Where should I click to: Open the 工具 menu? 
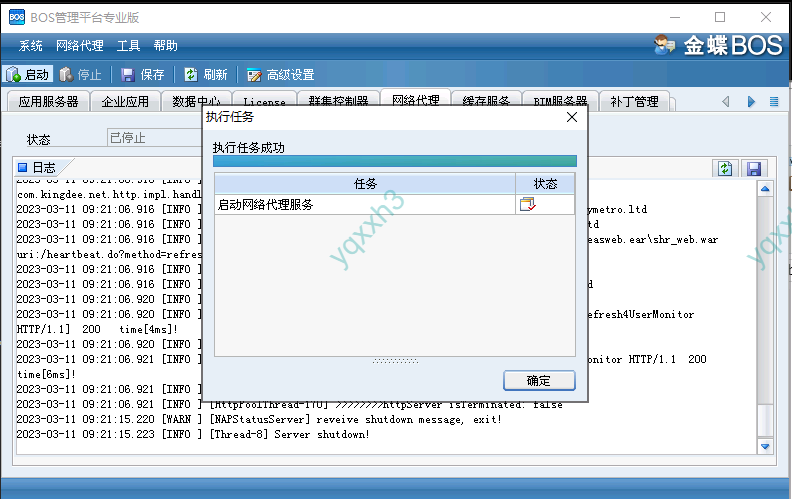click(128, 46)
